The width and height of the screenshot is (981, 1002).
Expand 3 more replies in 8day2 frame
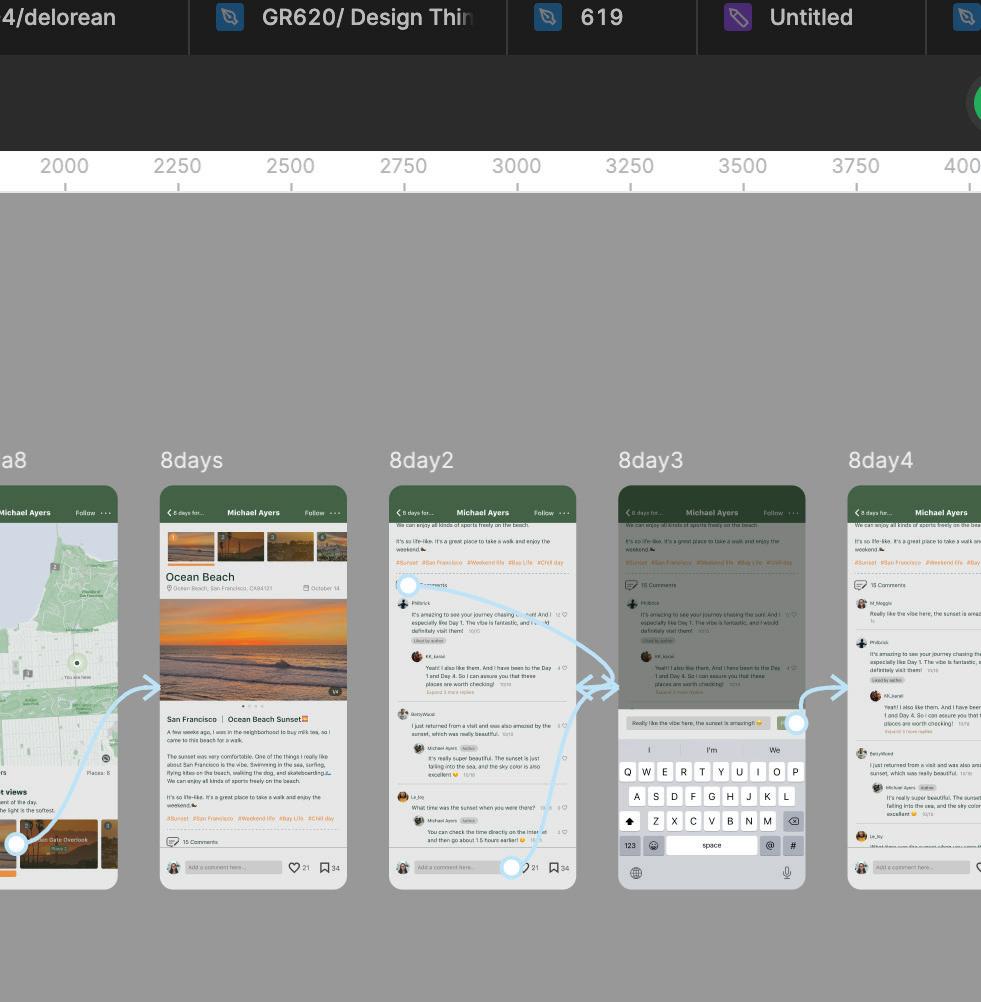450,692
